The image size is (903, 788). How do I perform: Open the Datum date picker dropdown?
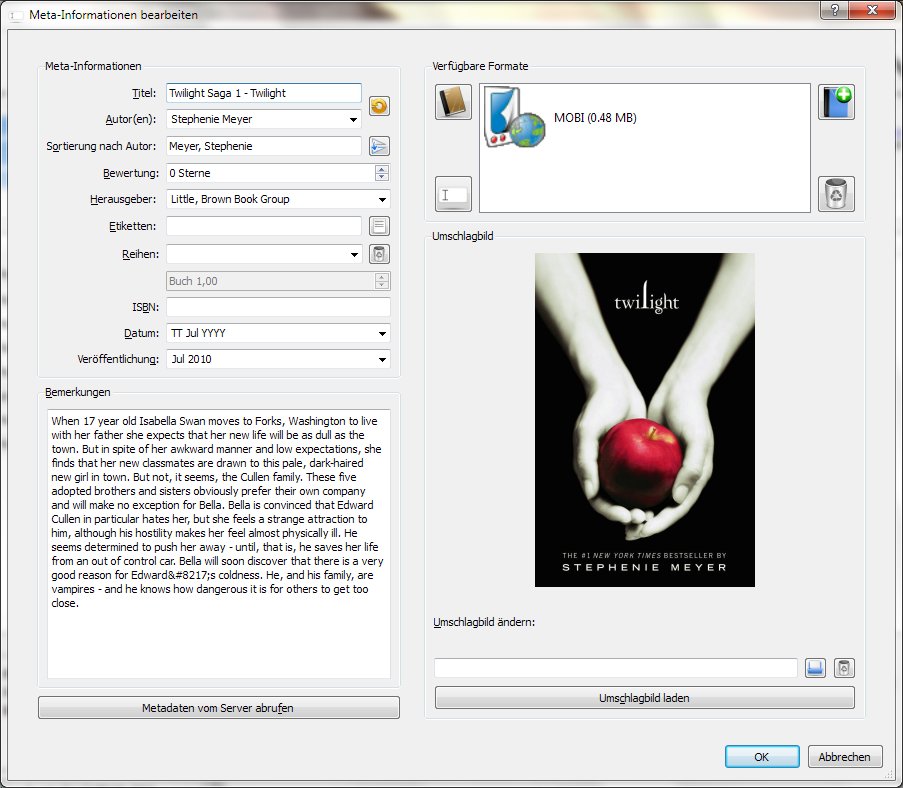[x=382, y=334]
